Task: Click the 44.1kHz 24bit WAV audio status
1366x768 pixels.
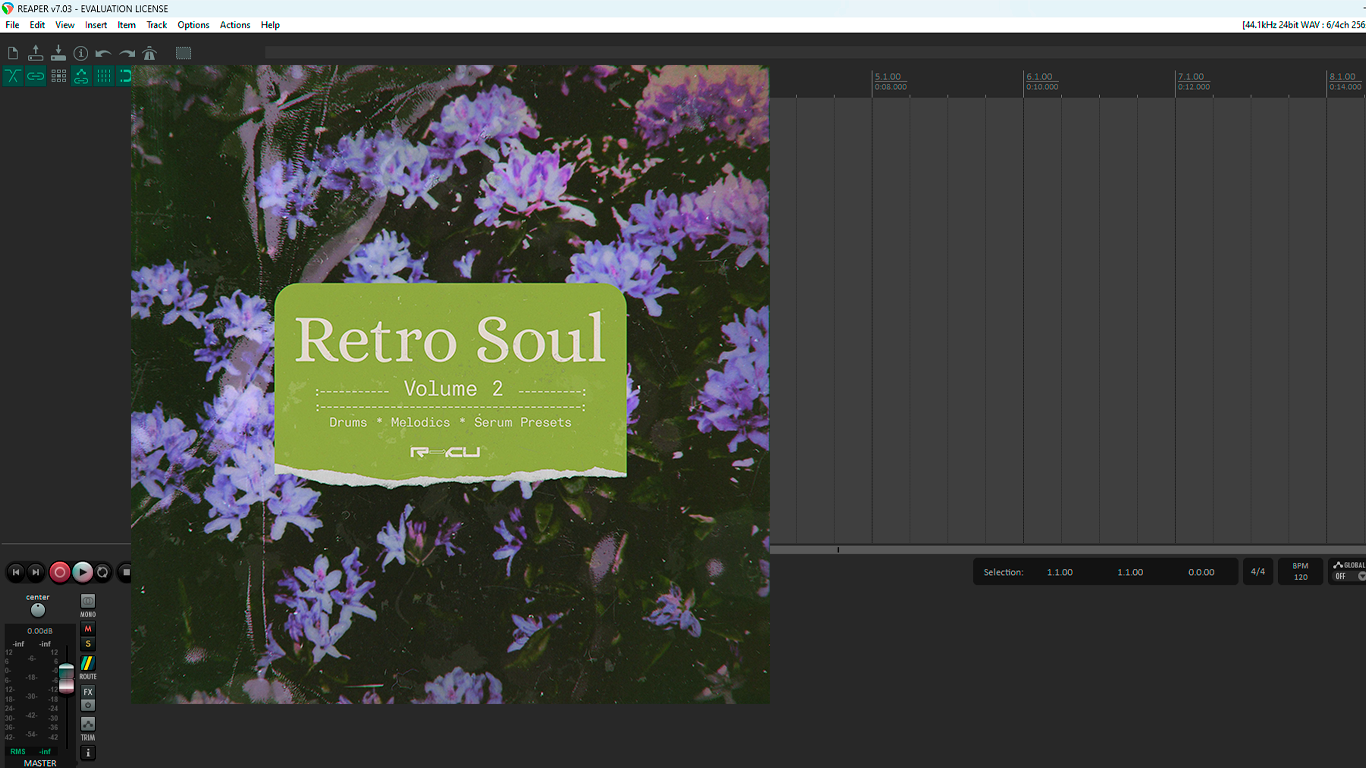Action: point(1303,25)
